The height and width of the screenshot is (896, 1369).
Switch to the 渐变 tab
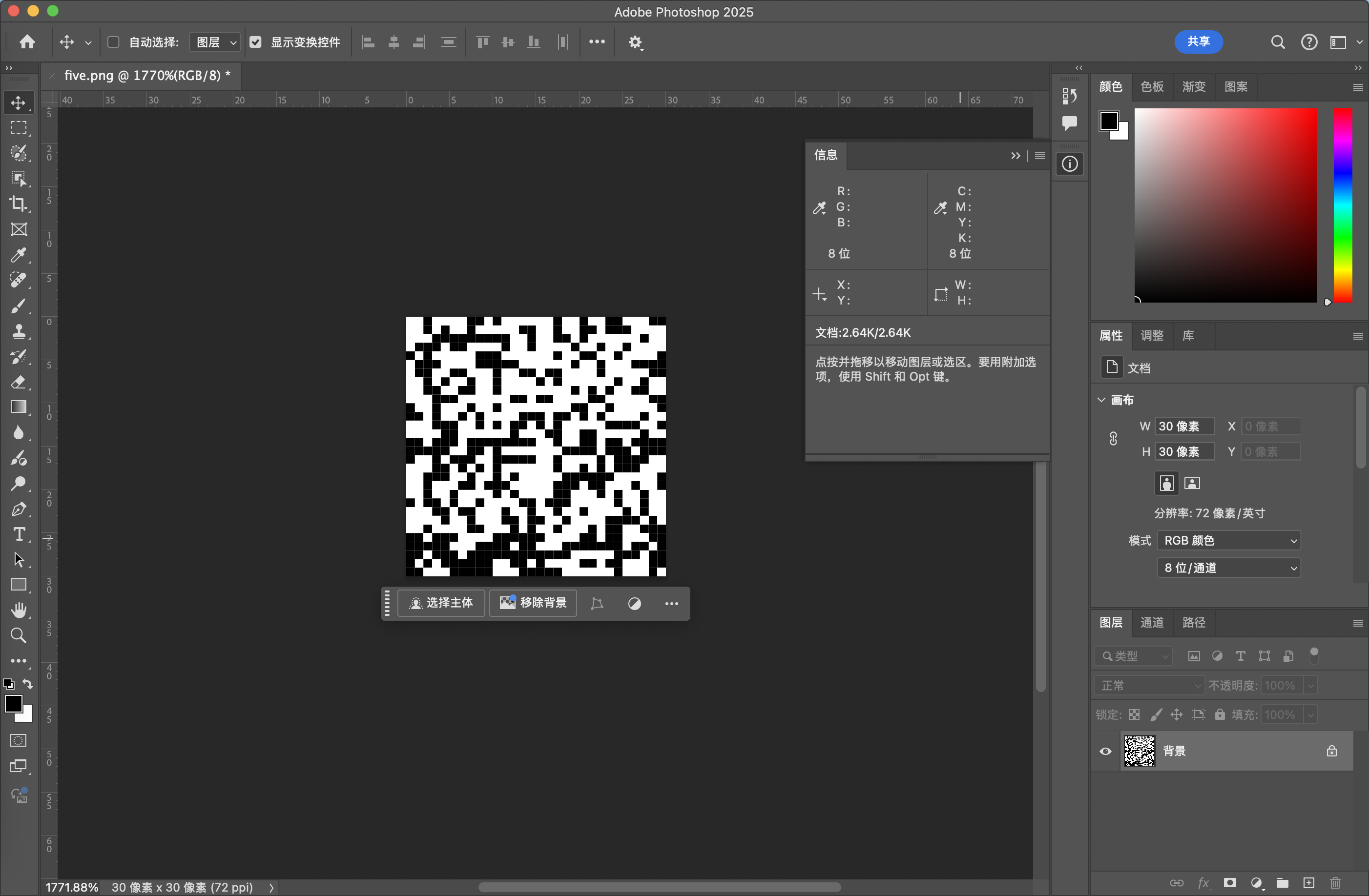point(1194,87)
